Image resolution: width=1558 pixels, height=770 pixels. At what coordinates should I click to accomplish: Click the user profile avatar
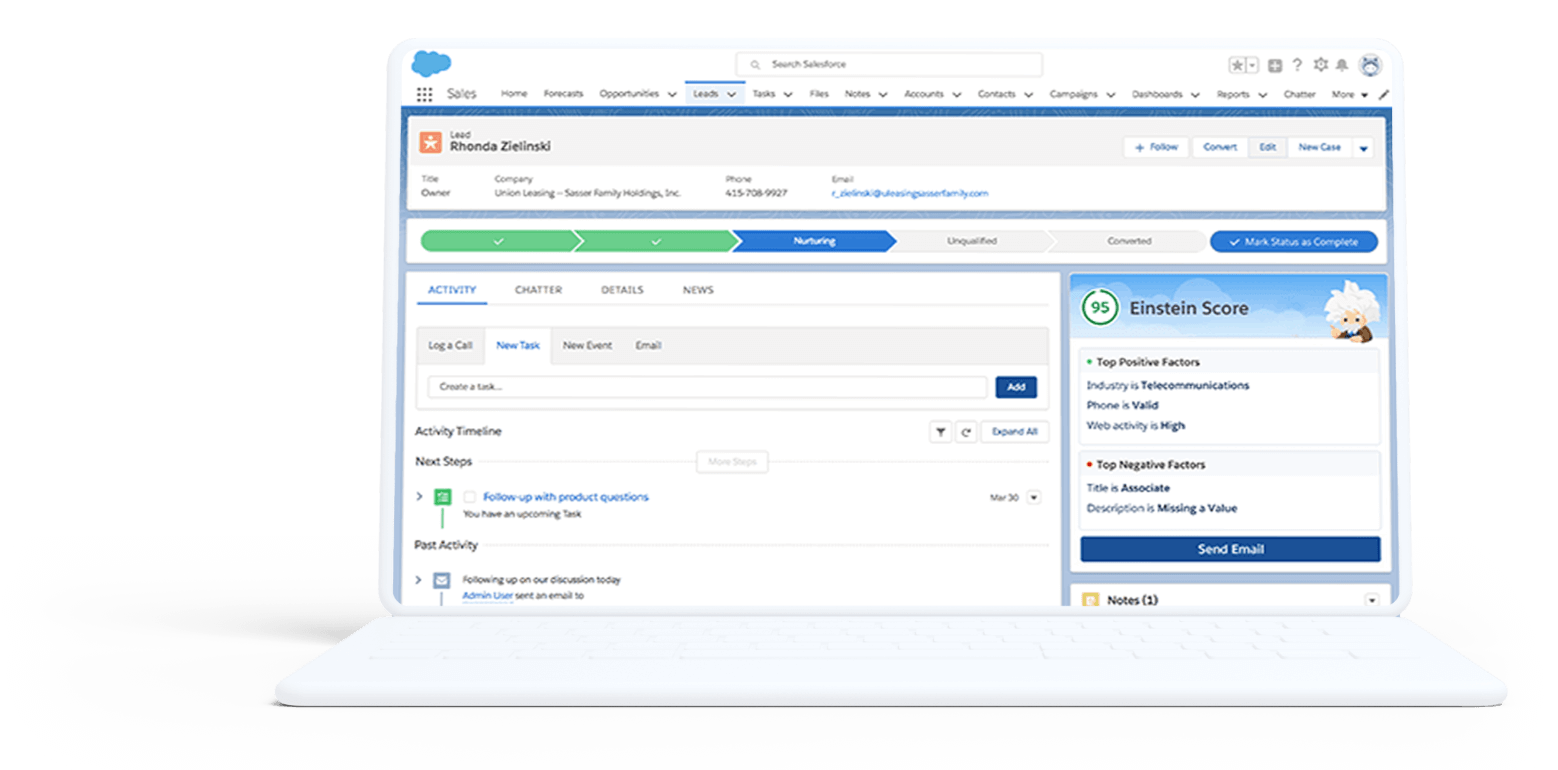point(1370,65)
